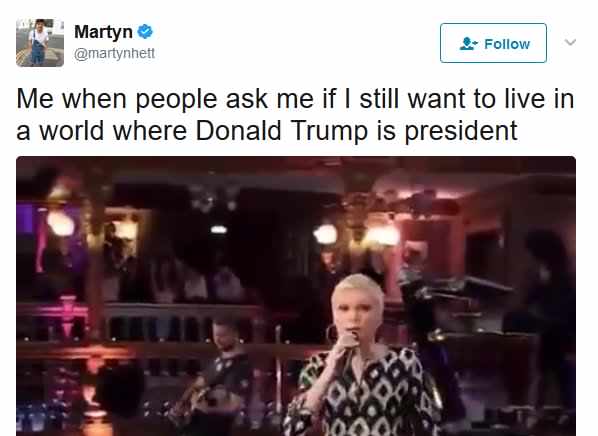The height and width of the screenshot is (436, 598).
Task: Expand the tweet options chevron menu
Action: click(x=570, y=42)
